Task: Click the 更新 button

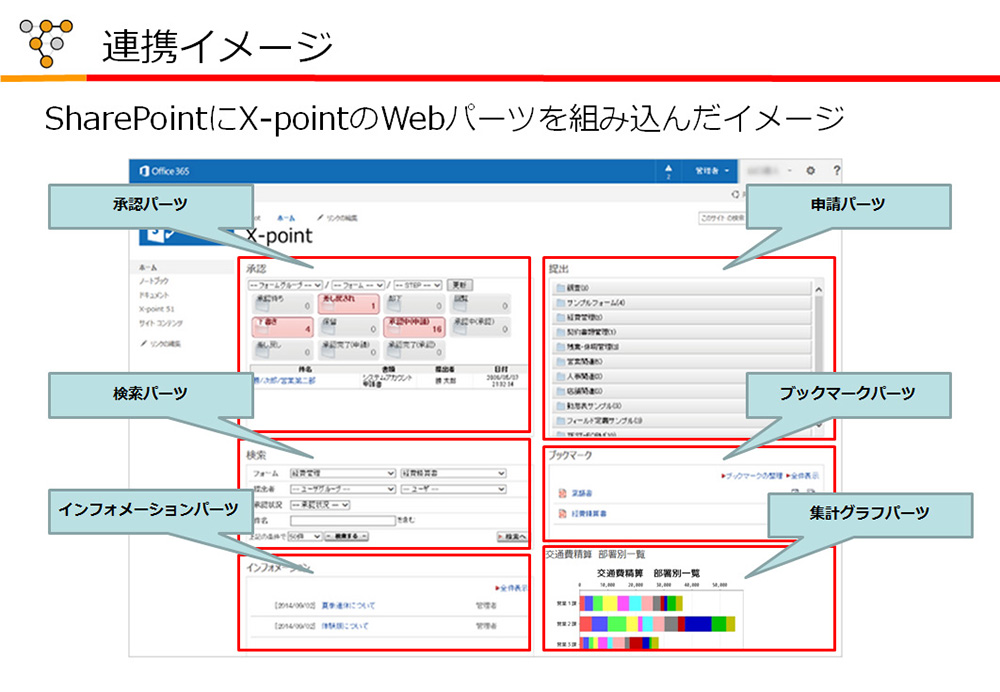Action: pos(459,285)
